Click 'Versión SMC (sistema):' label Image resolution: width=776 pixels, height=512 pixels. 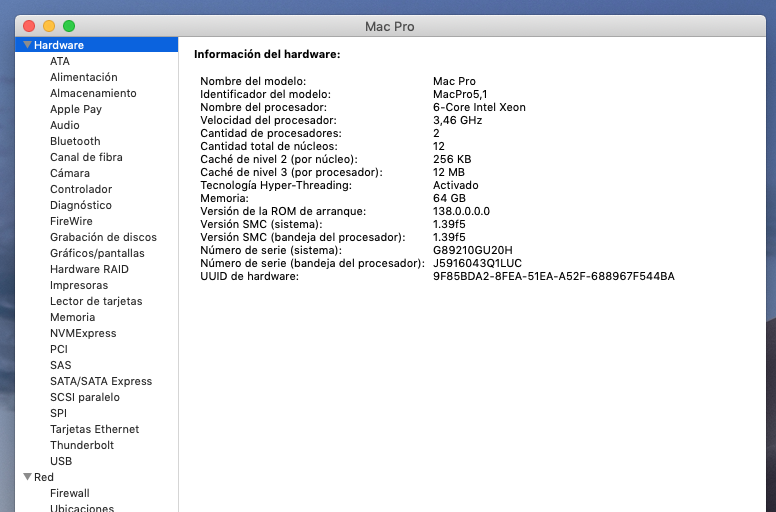click(261, 224)
